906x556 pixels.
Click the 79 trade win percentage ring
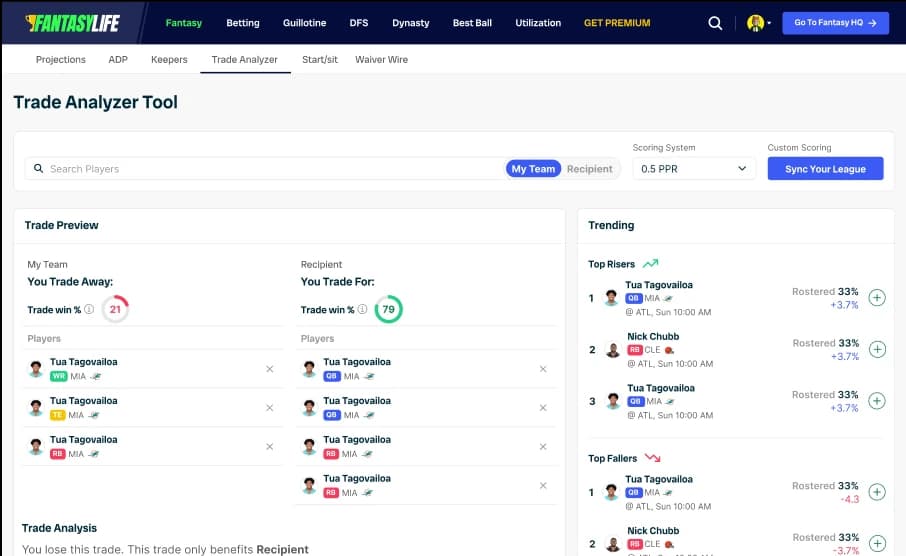tap(388, 309)
